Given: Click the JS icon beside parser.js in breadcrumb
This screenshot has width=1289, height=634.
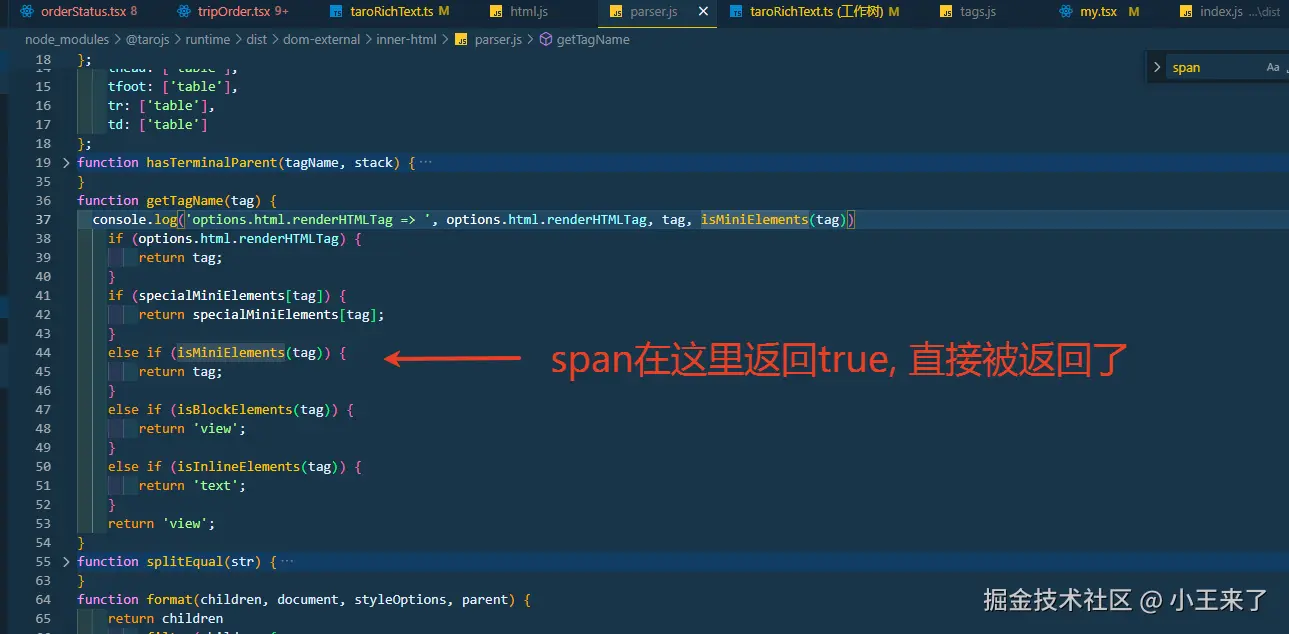Looking at the screenshot, I should click(460, 39).
